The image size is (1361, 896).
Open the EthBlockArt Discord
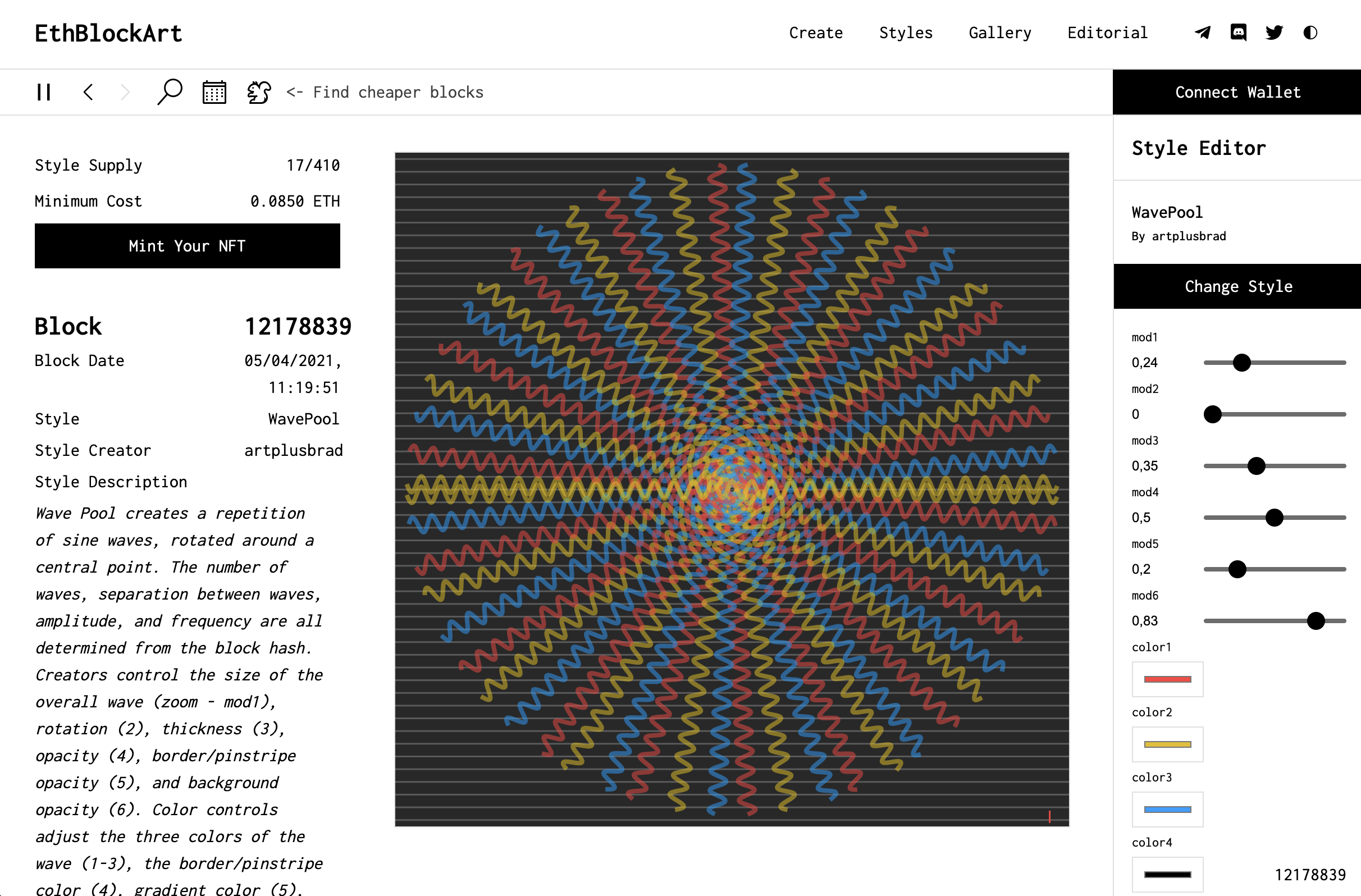click(1238, 33)
